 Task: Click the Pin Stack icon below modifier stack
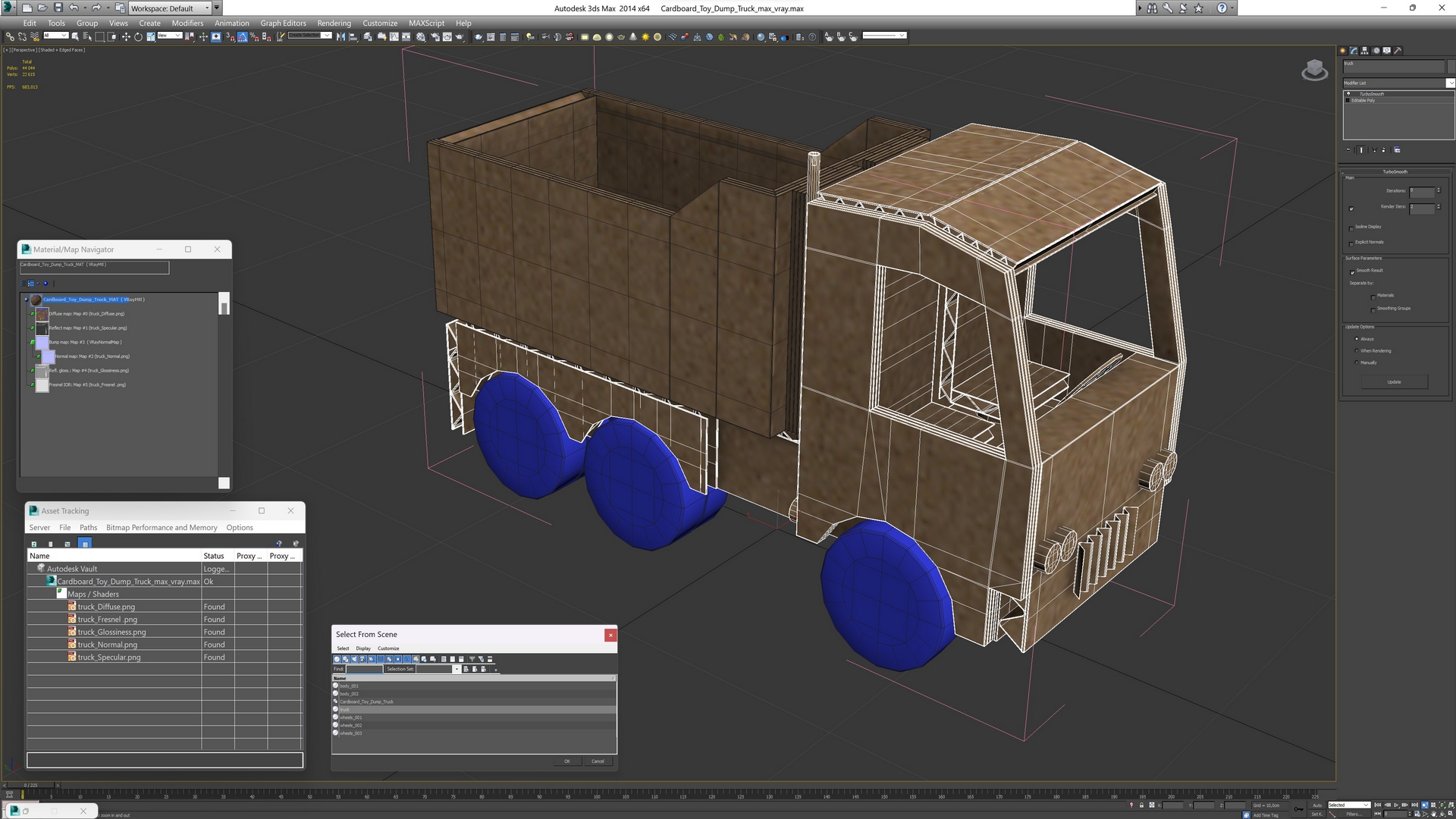point(1348,150)
